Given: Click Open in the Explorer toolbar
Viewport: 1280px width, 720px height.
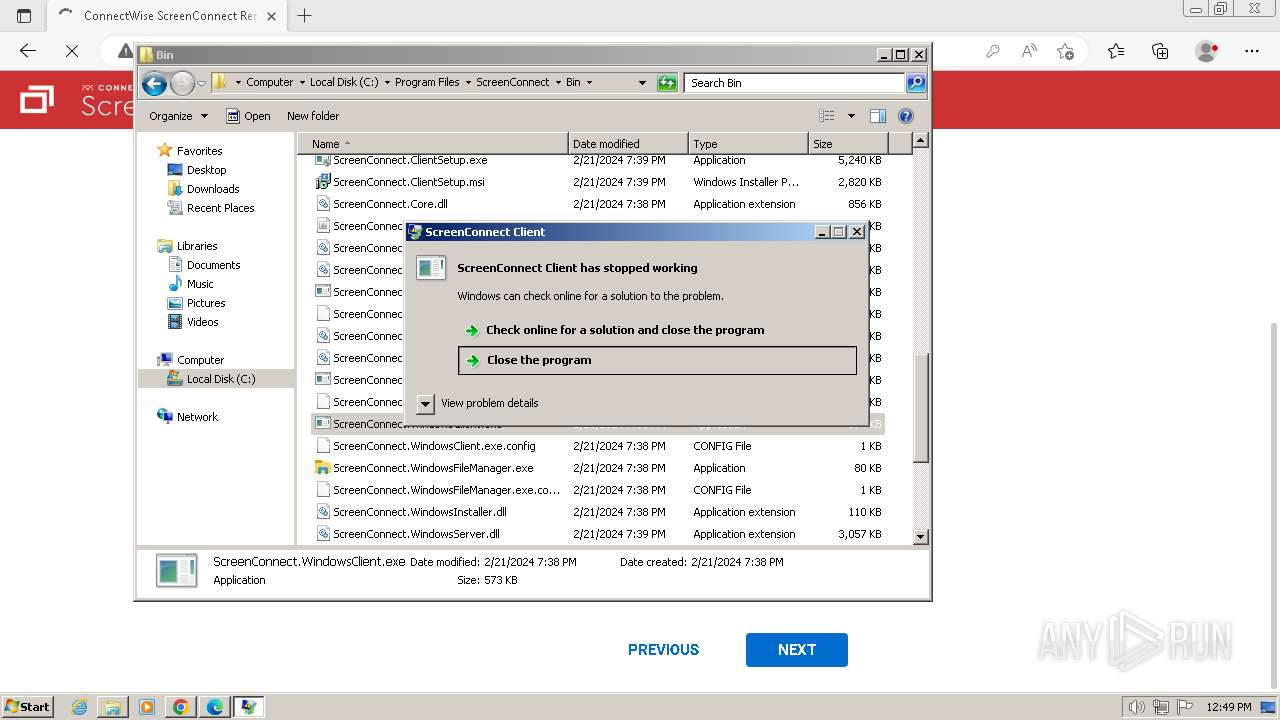Looking at the screenshot, I should click(248, 116).
